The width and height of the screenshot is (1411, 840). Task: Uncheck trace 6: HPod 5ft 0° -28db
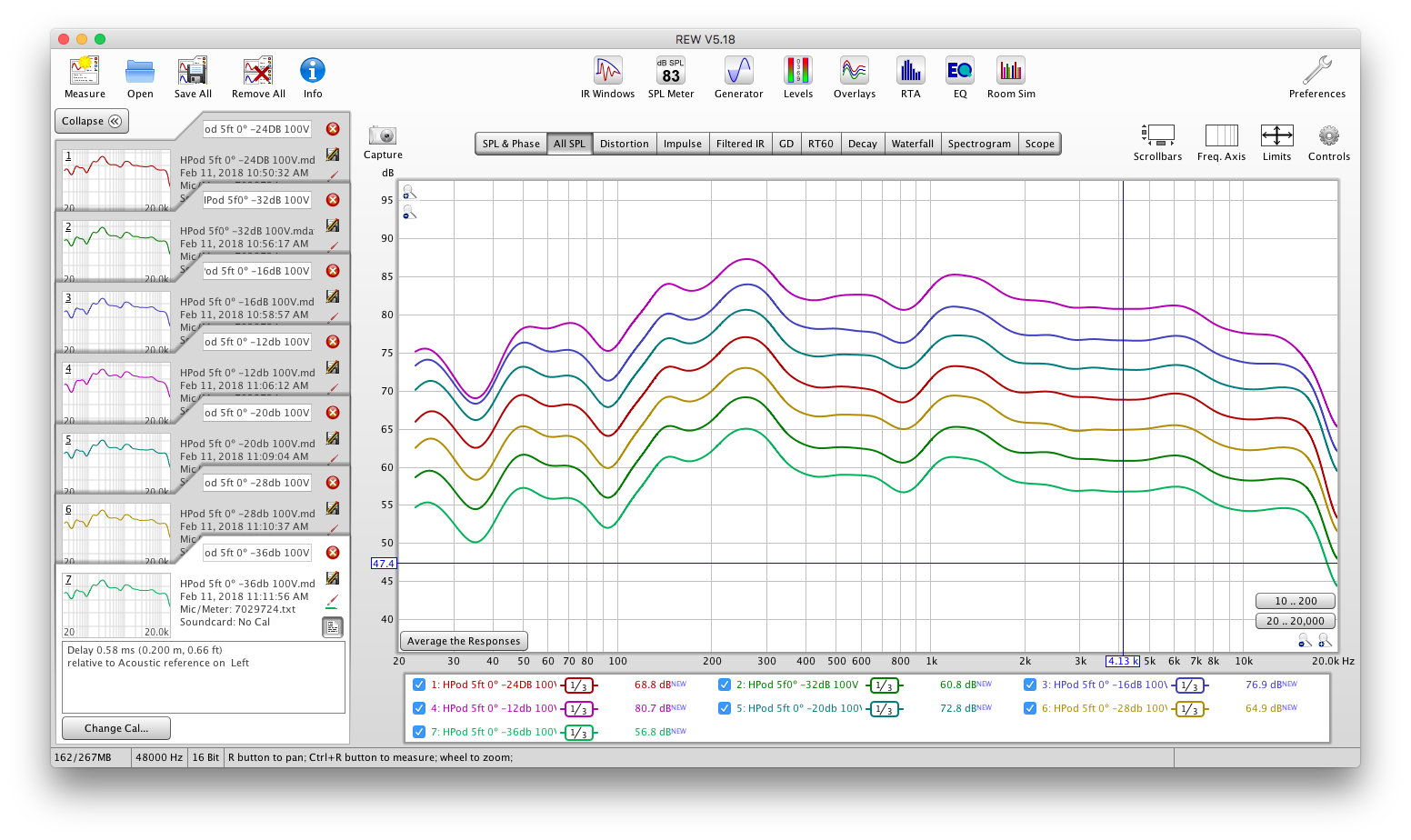tap(1030, 709)
